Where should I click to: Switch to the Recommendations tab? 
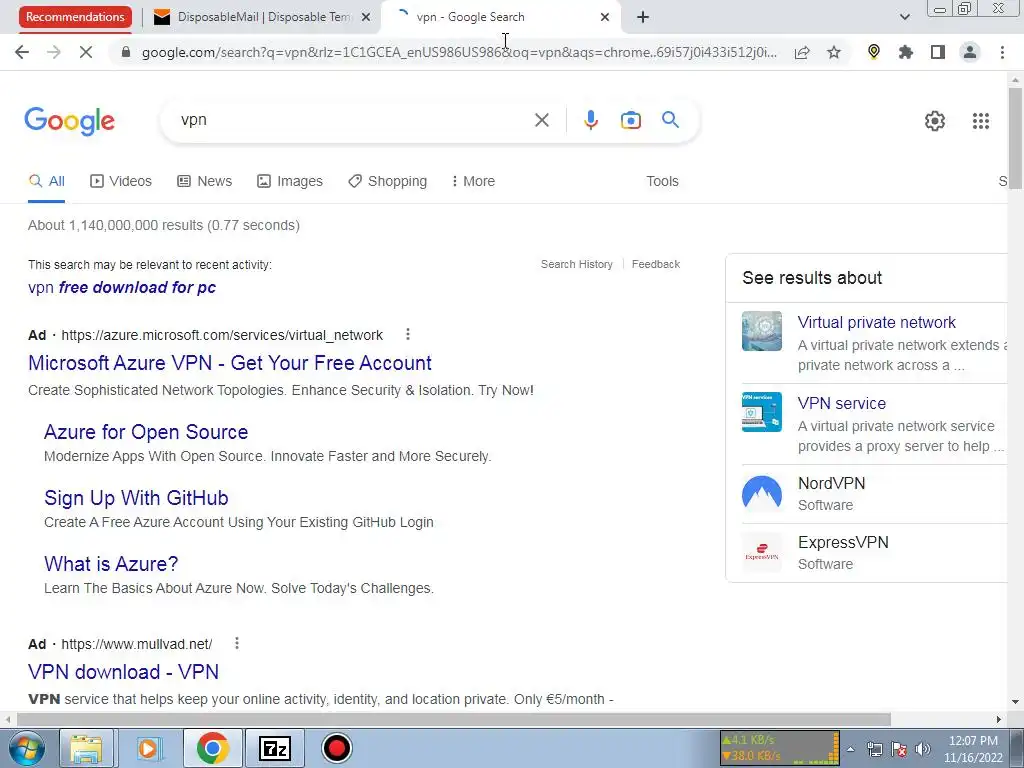[75, 17]
